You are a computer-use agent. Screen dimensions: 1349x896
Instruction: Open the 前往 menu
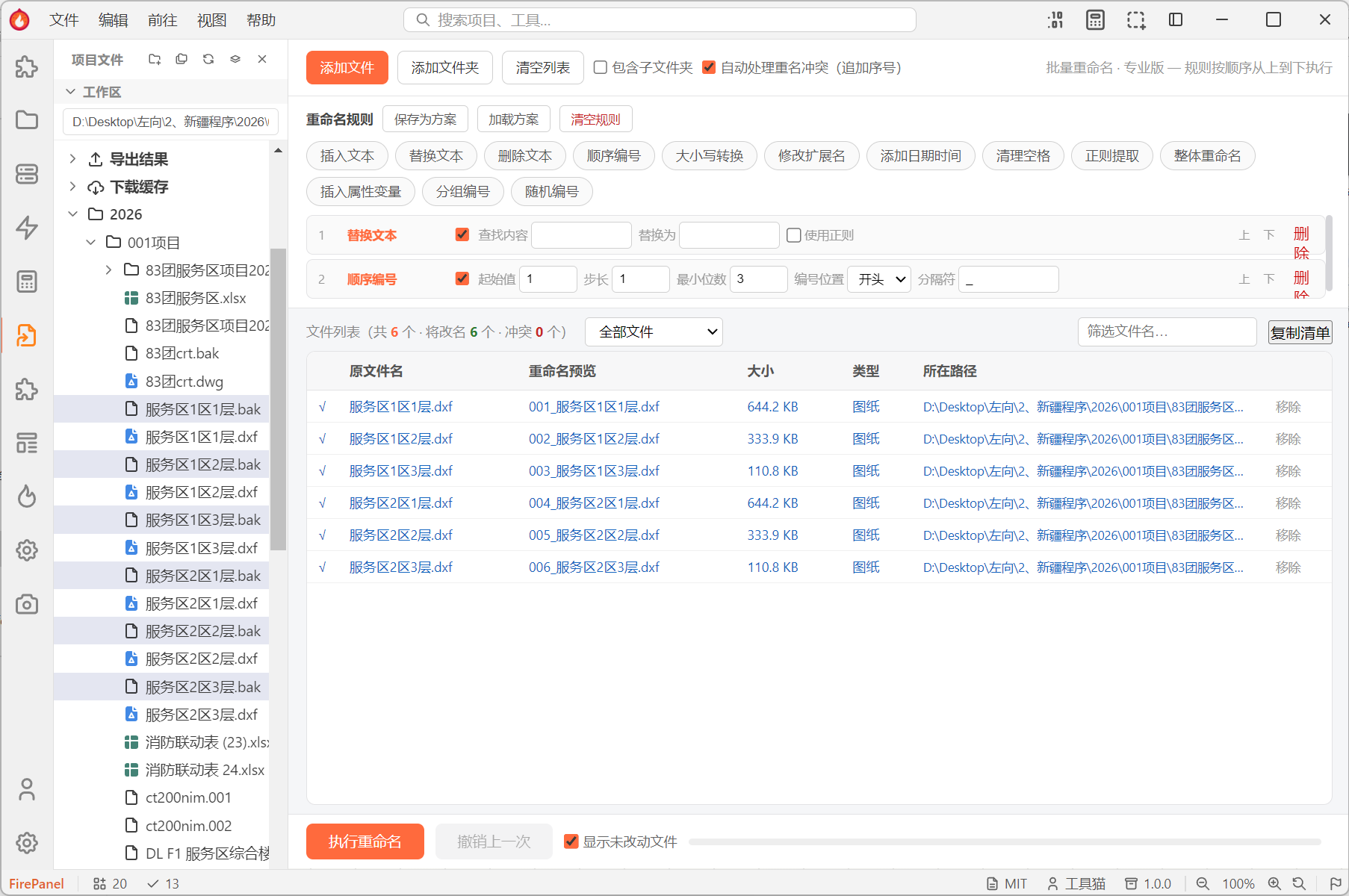[163, 20]
